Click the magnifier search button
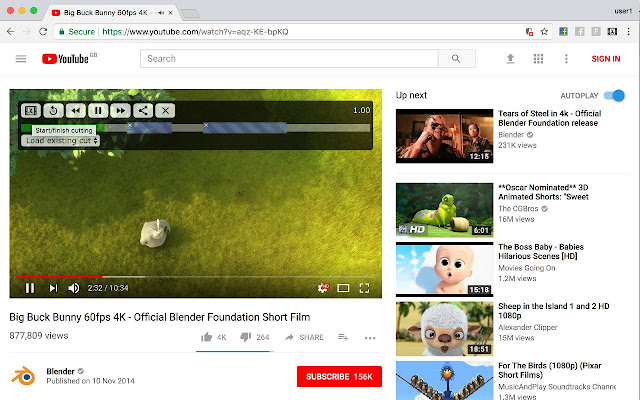The width and height of the screenshot is (640, 400). click(x=456, y=59)
